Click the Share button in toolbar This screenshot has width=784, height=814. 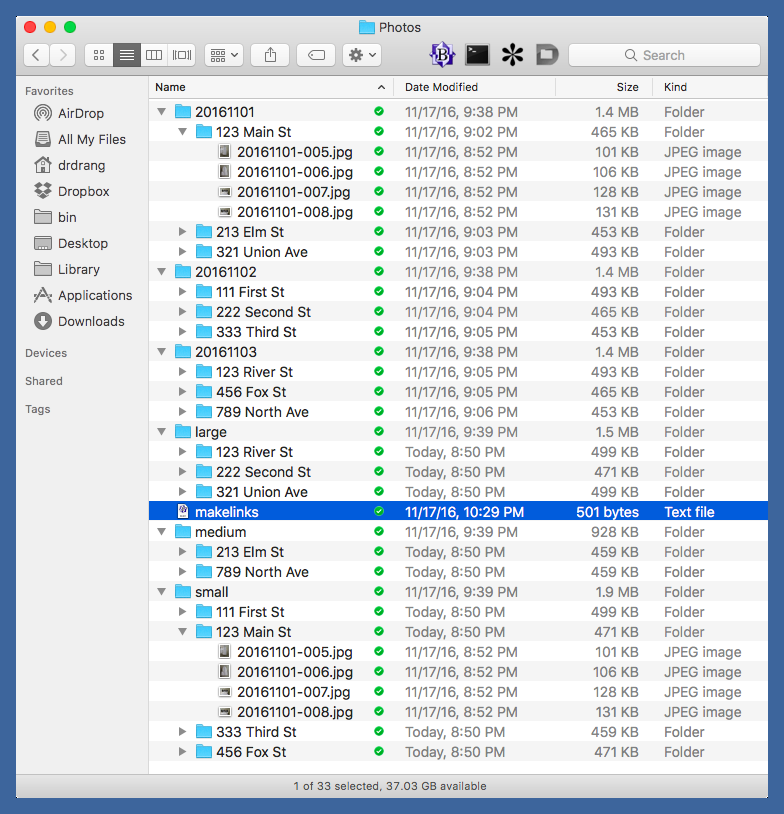click(270, 55)
